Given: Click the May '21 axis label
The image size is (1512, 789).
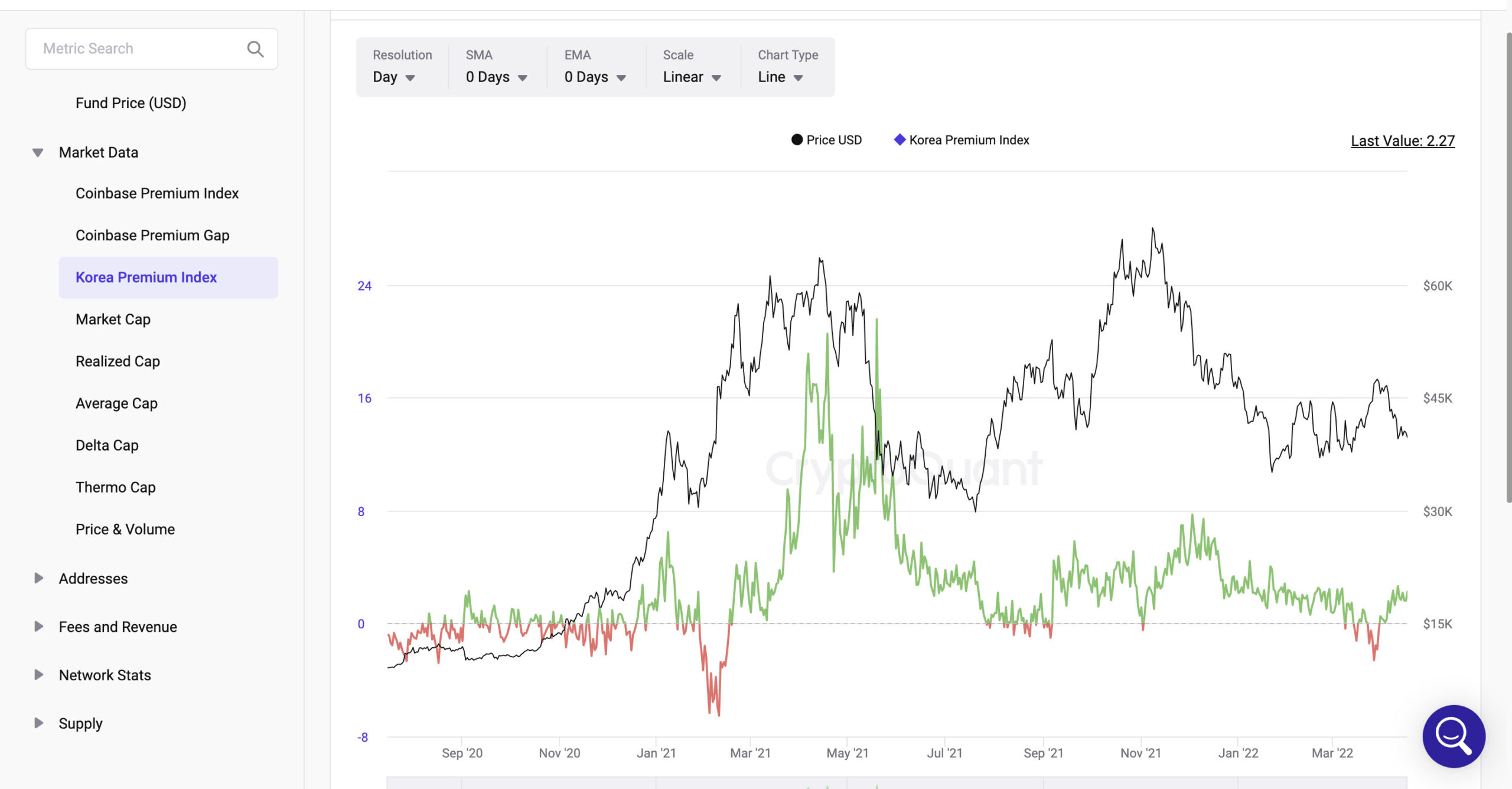Looking at the screenshot, I should tap(847, 753).
